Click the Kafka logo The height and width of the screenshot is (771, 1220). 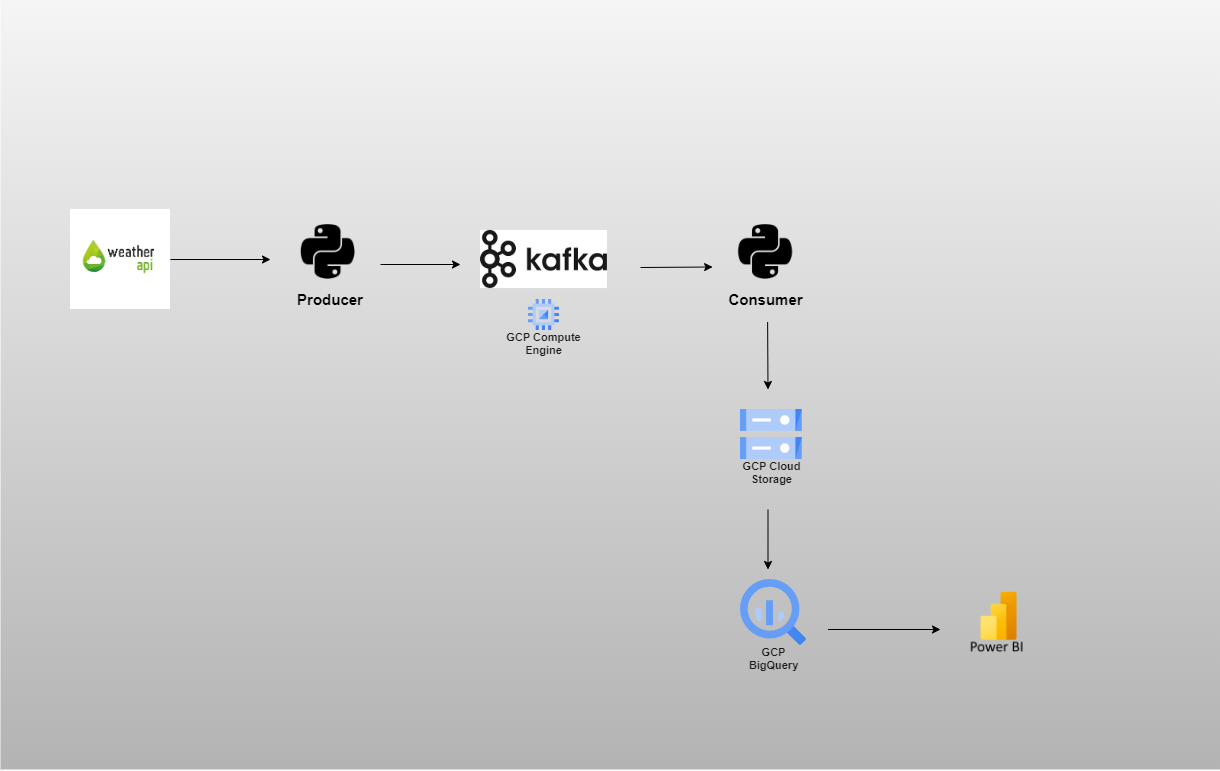click(x=543, y=259)
